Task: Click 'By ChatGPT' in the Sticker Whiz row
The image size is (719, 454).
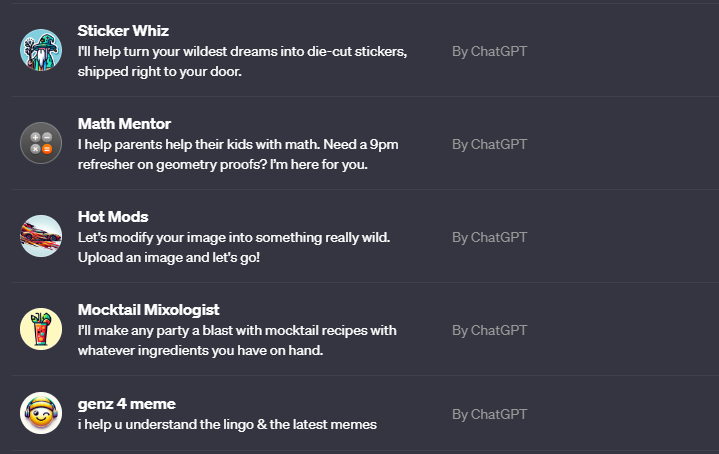Action: tap(489, 51)
